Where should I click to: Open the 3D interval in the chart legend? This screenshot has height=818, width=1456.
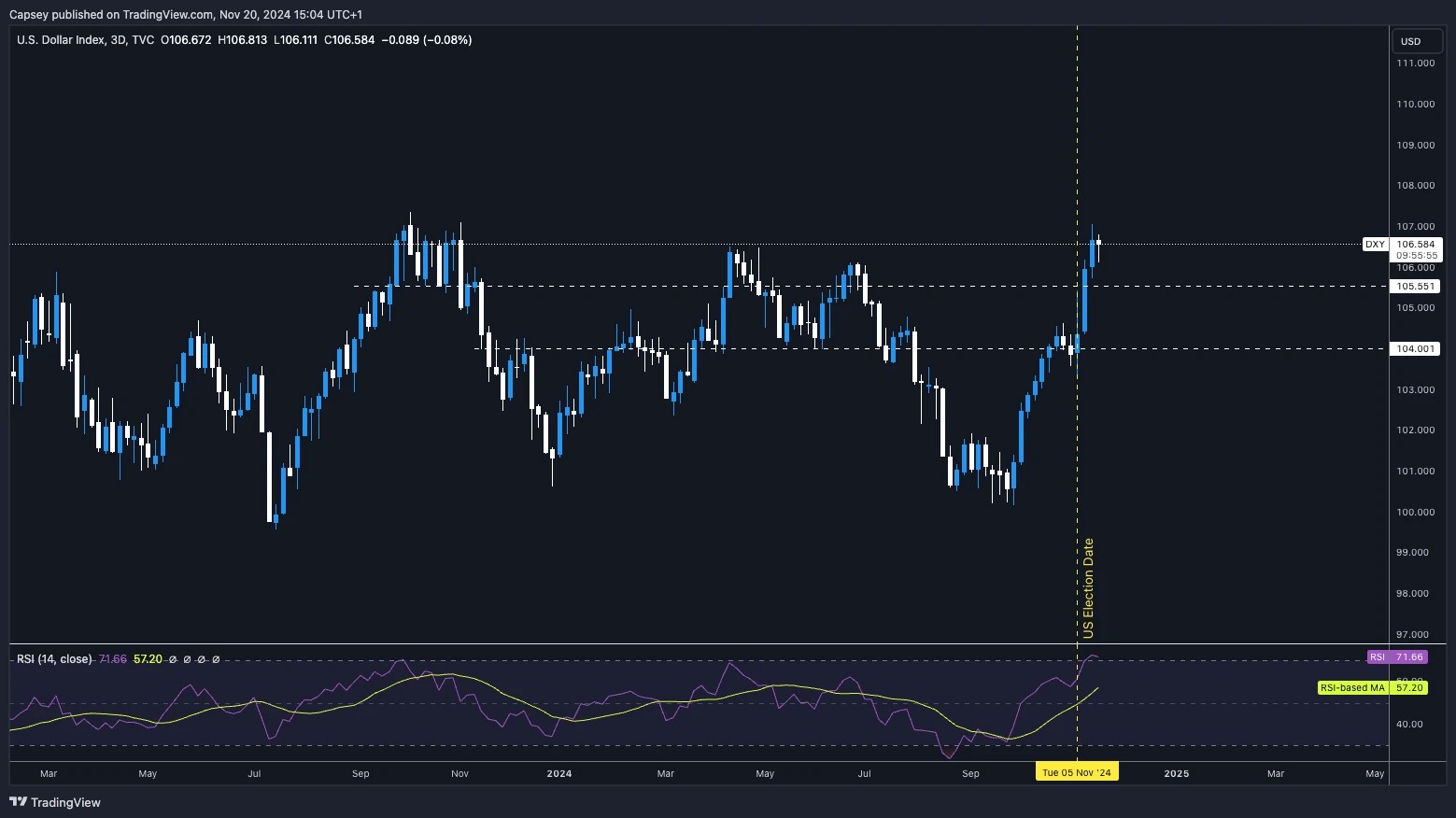coord(120,40)
